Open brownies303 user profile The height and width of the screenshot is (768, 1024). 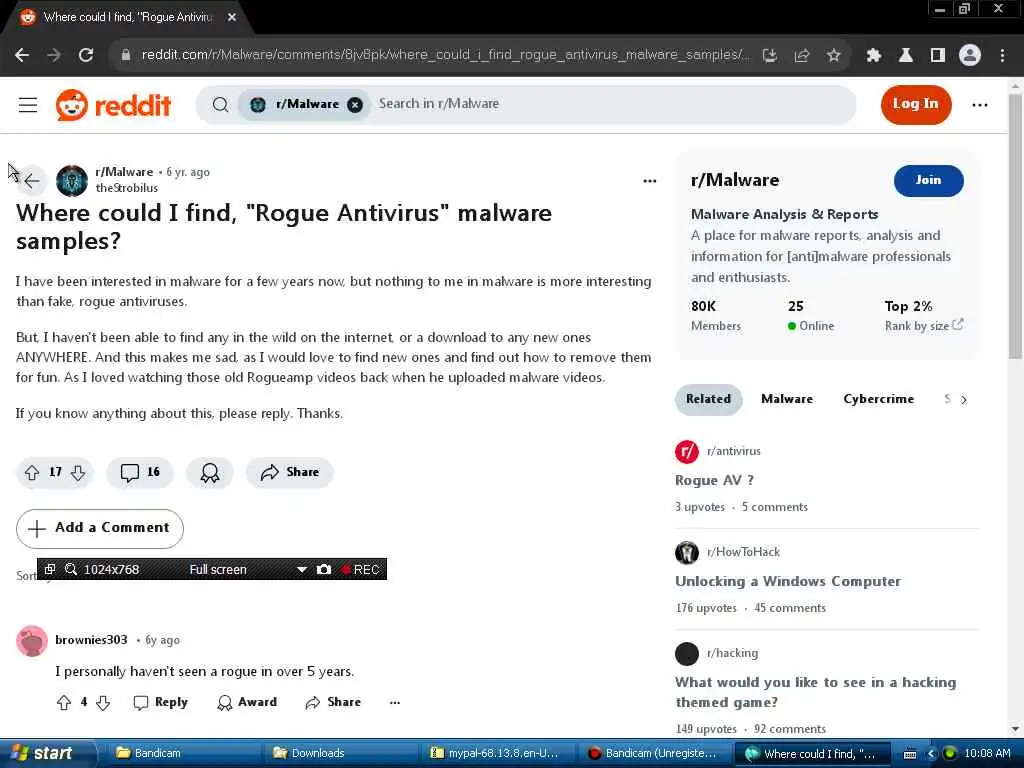pos(91,640)
